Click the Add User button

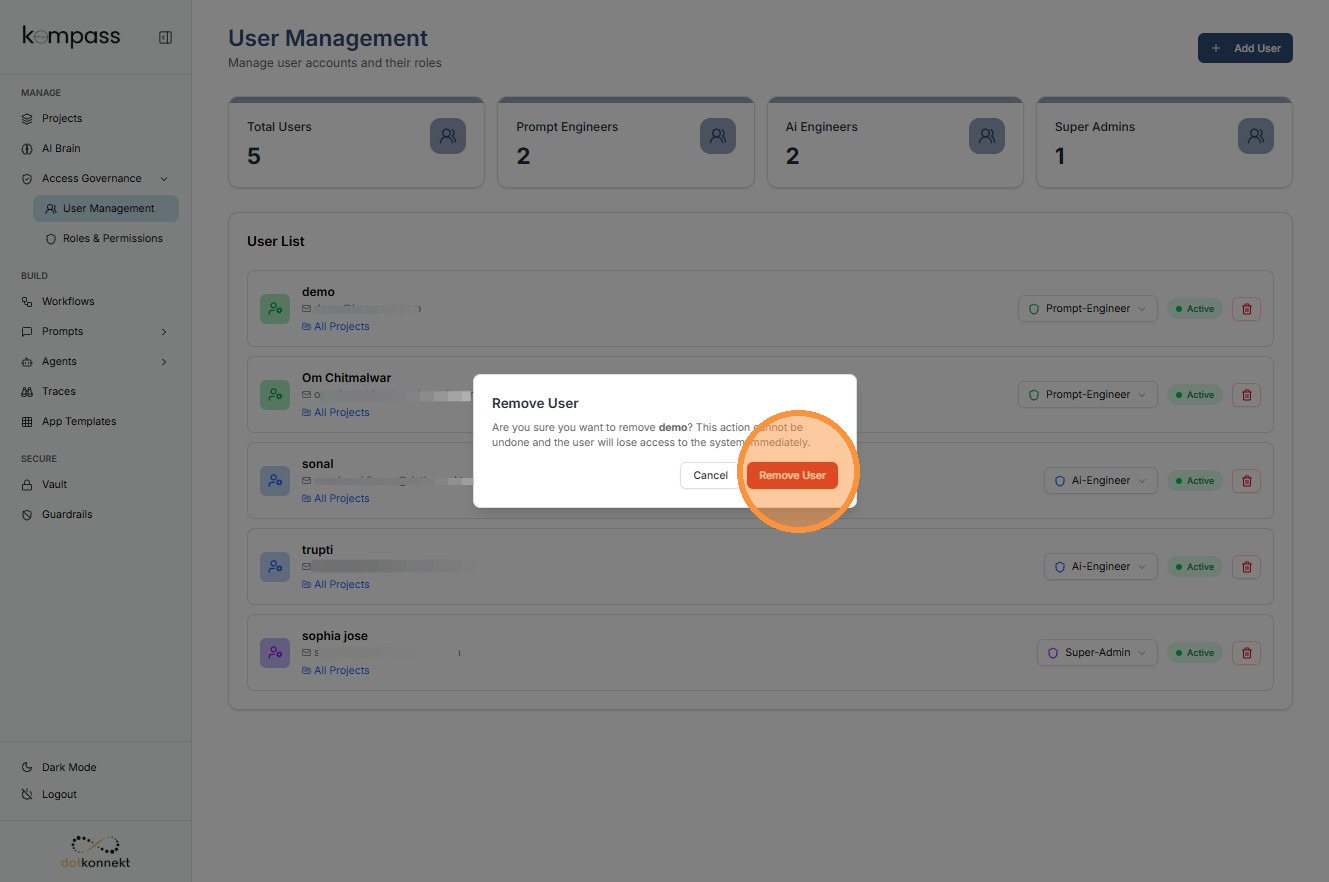tap(1245, 48)
